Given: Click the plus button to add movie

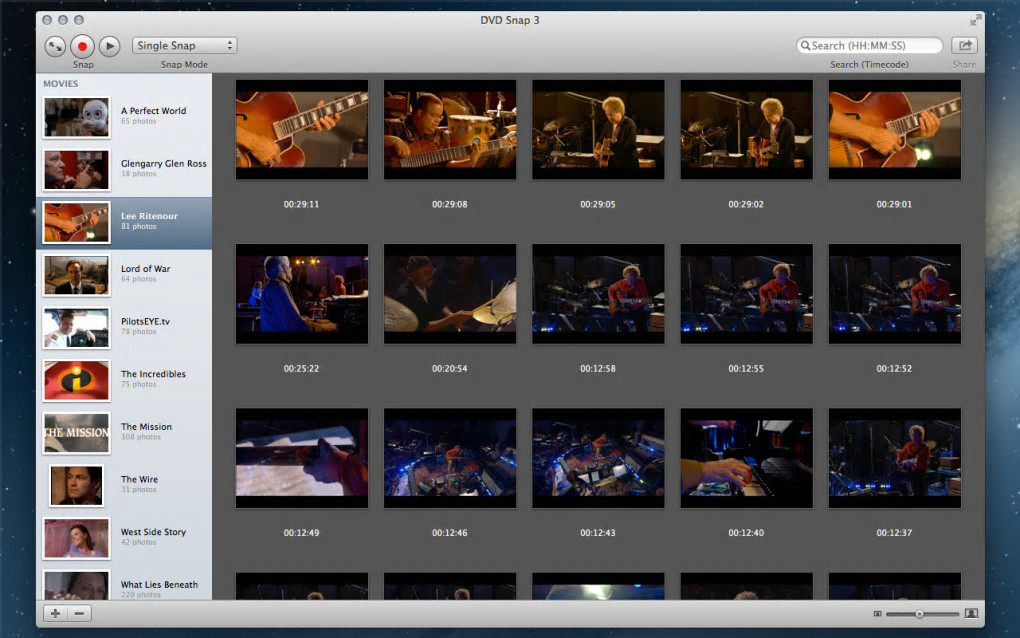Looking at the screenshot, I should [55, 613].
